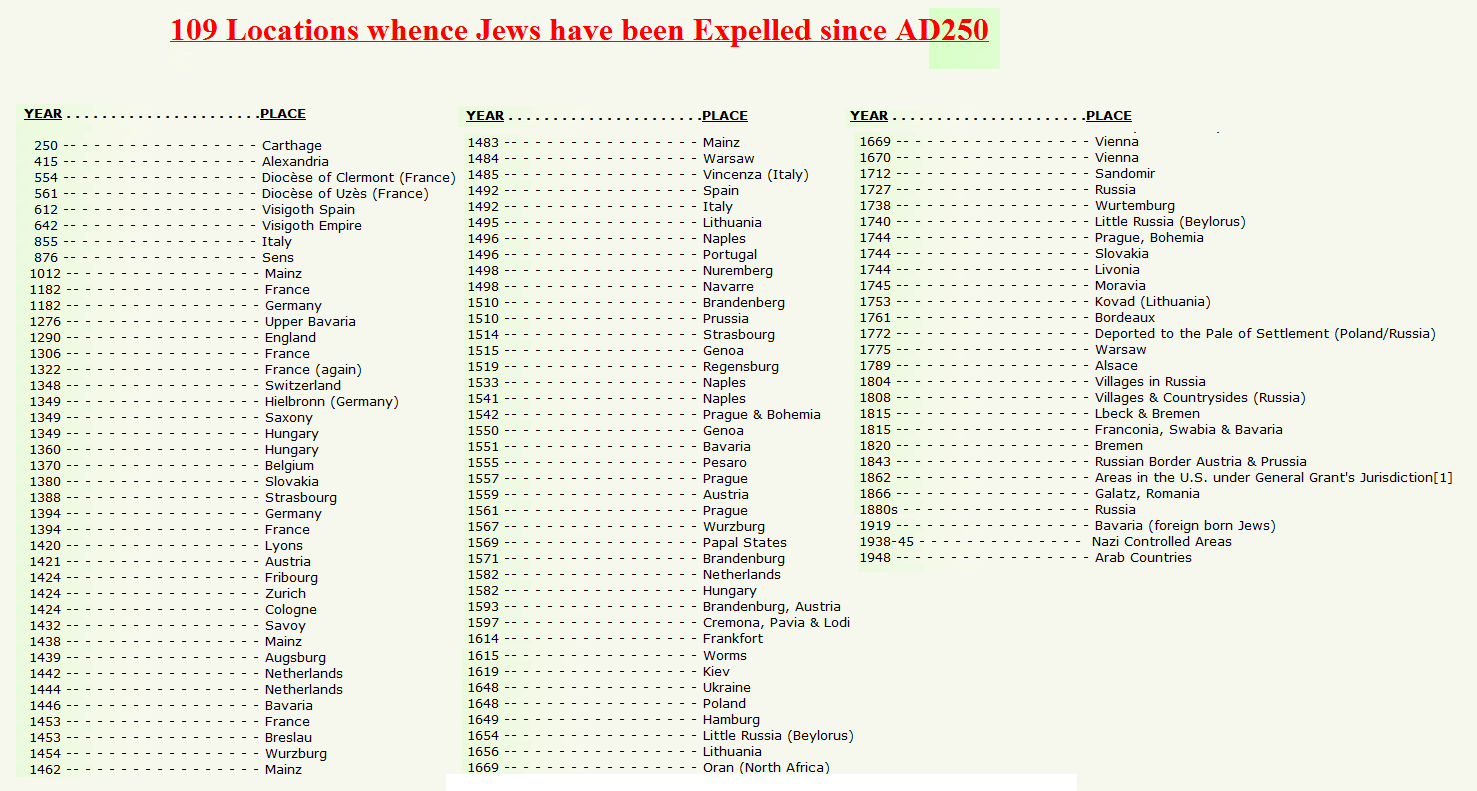This screenshot has width=1477, height=791.
Task: Click the third column YEAR header
Action: [869, 116]
